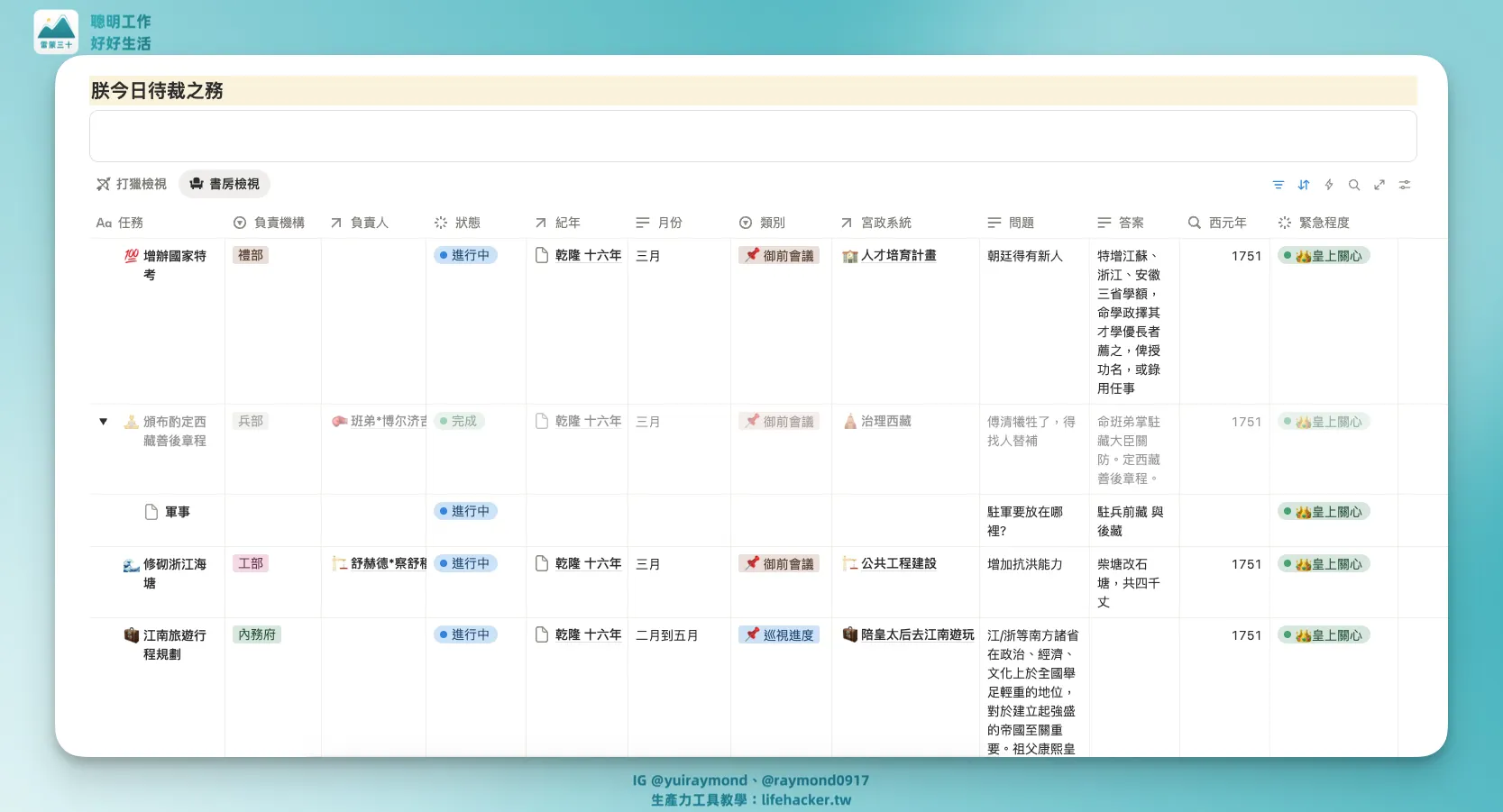The image size is (1503, 812).
Task: Click the page icon in 軍事 row
Action: click(151, 512)
